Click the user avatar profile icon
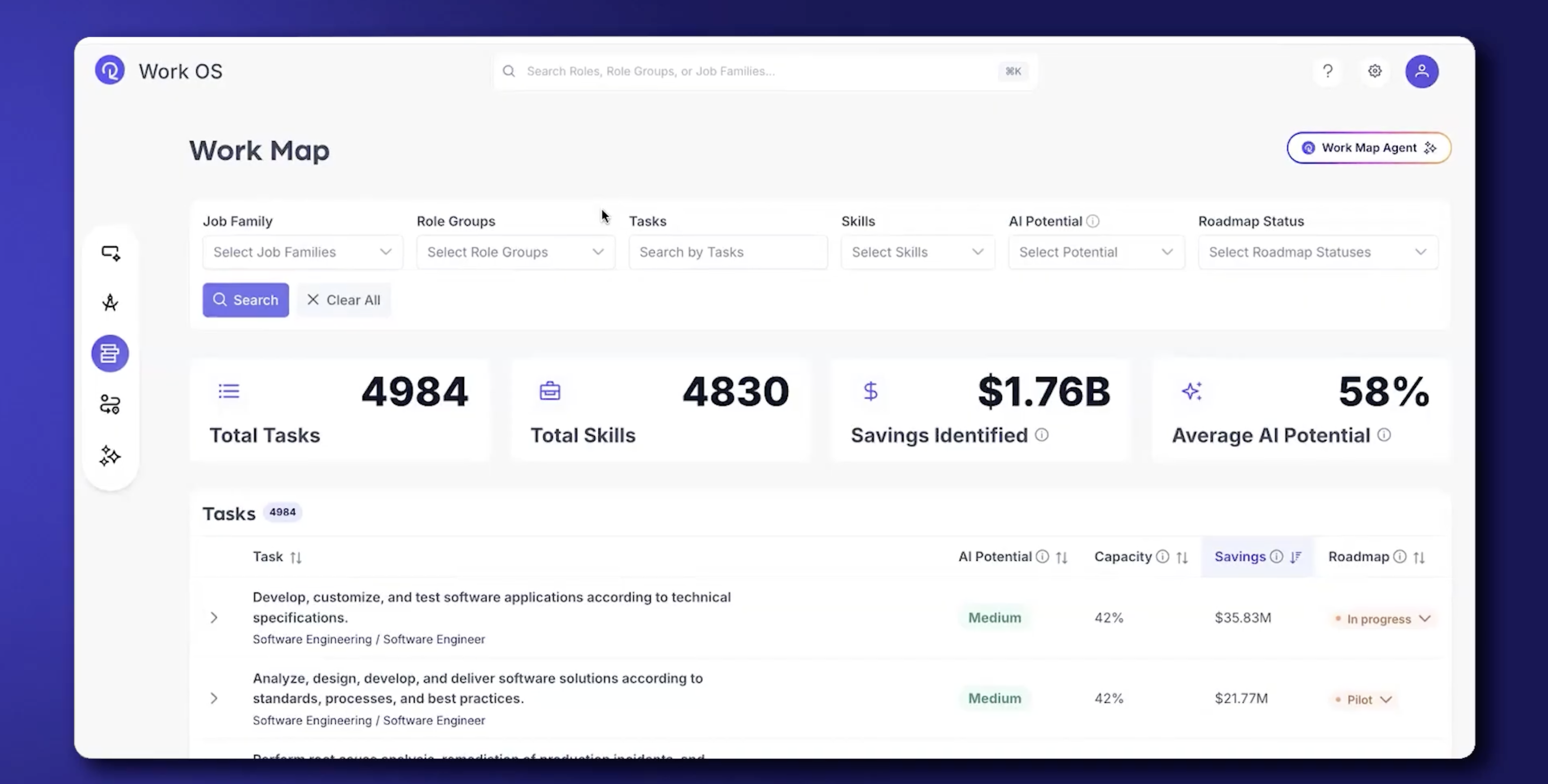Viewport: 1548px width, 784px height. coord(1422,71)
